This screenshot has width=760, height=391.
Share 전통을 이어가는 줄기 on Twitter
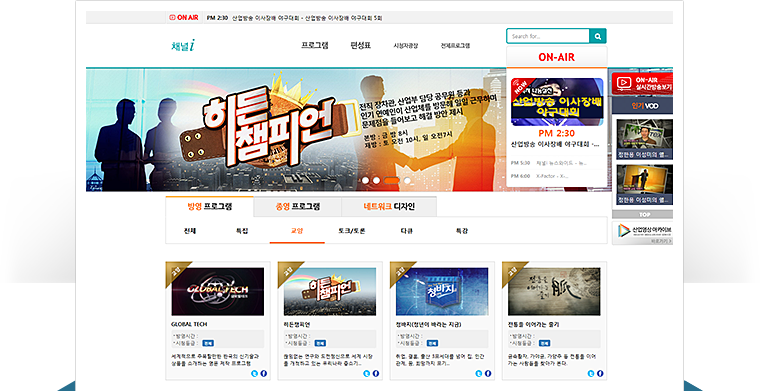tap(591, 373)
